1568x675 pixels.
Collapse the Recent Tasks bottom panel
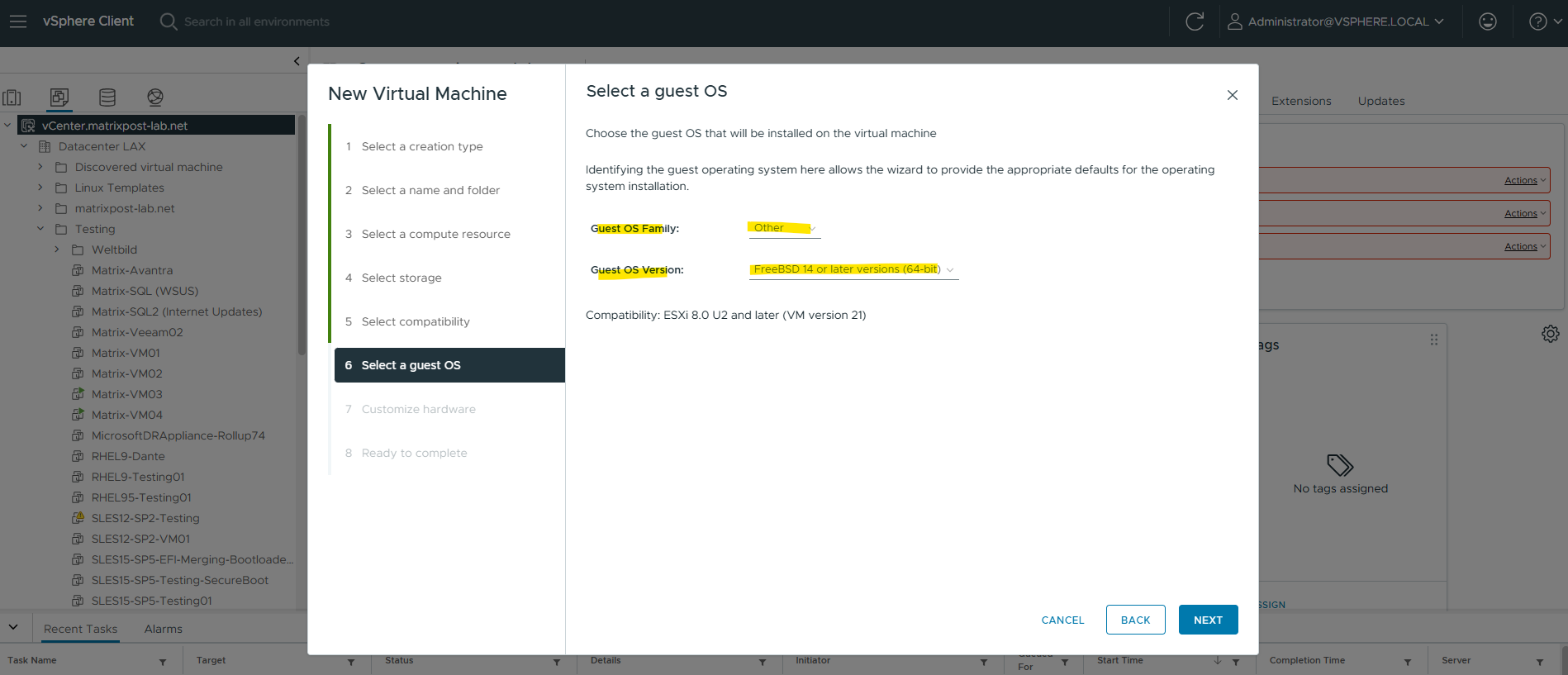[13, 627]
